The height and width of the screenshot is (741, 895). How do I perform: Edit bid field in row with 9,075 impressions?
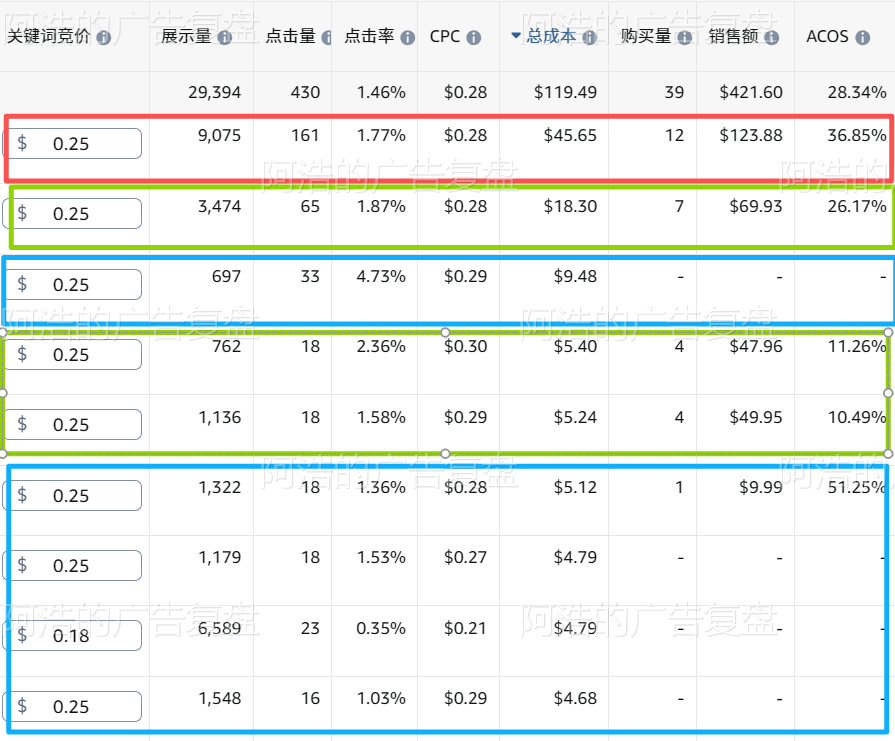(x=72, y=143)
